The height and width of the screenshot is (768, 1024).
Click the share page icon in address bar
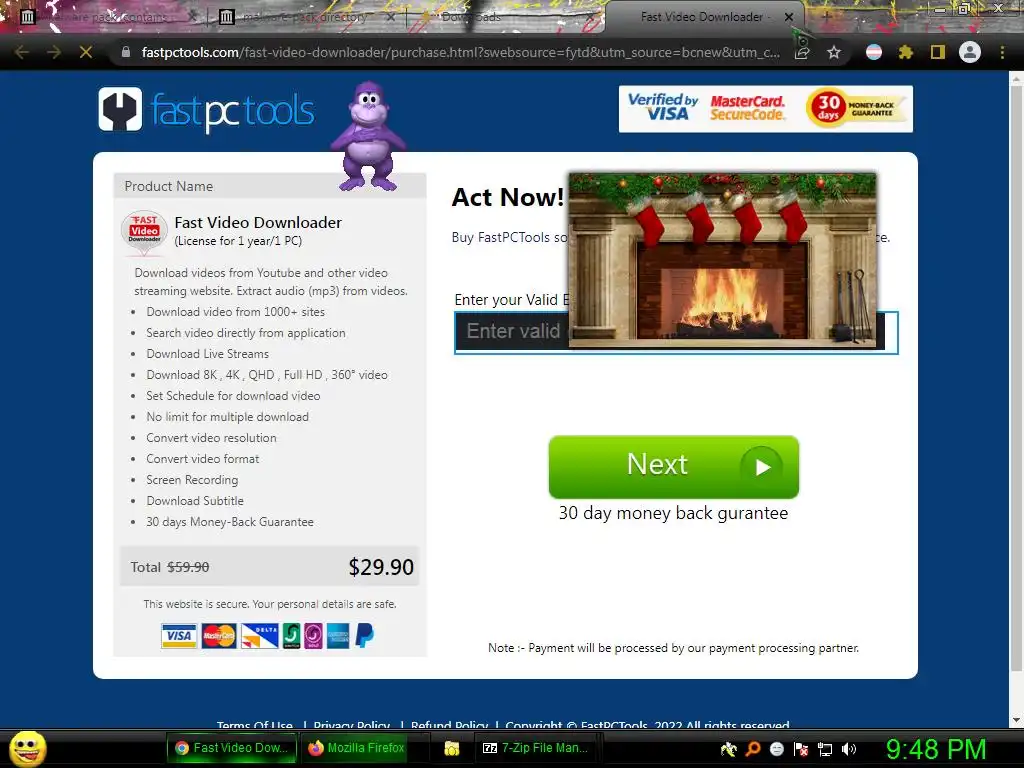pyautogui.click(x=803, y=52)
